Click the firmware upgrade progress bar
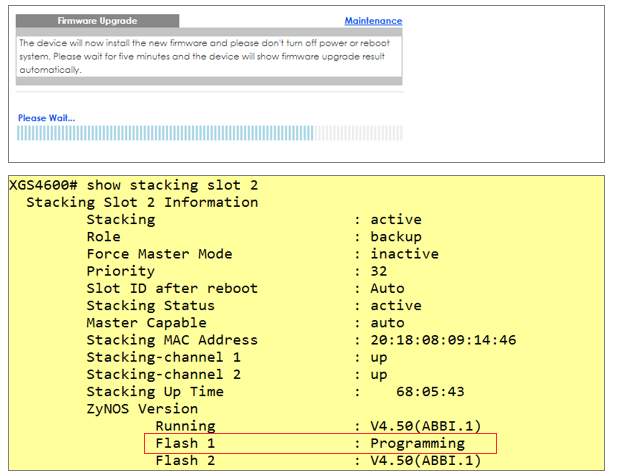Viewport: 618px width, 476px height. (x=209, y=133)
